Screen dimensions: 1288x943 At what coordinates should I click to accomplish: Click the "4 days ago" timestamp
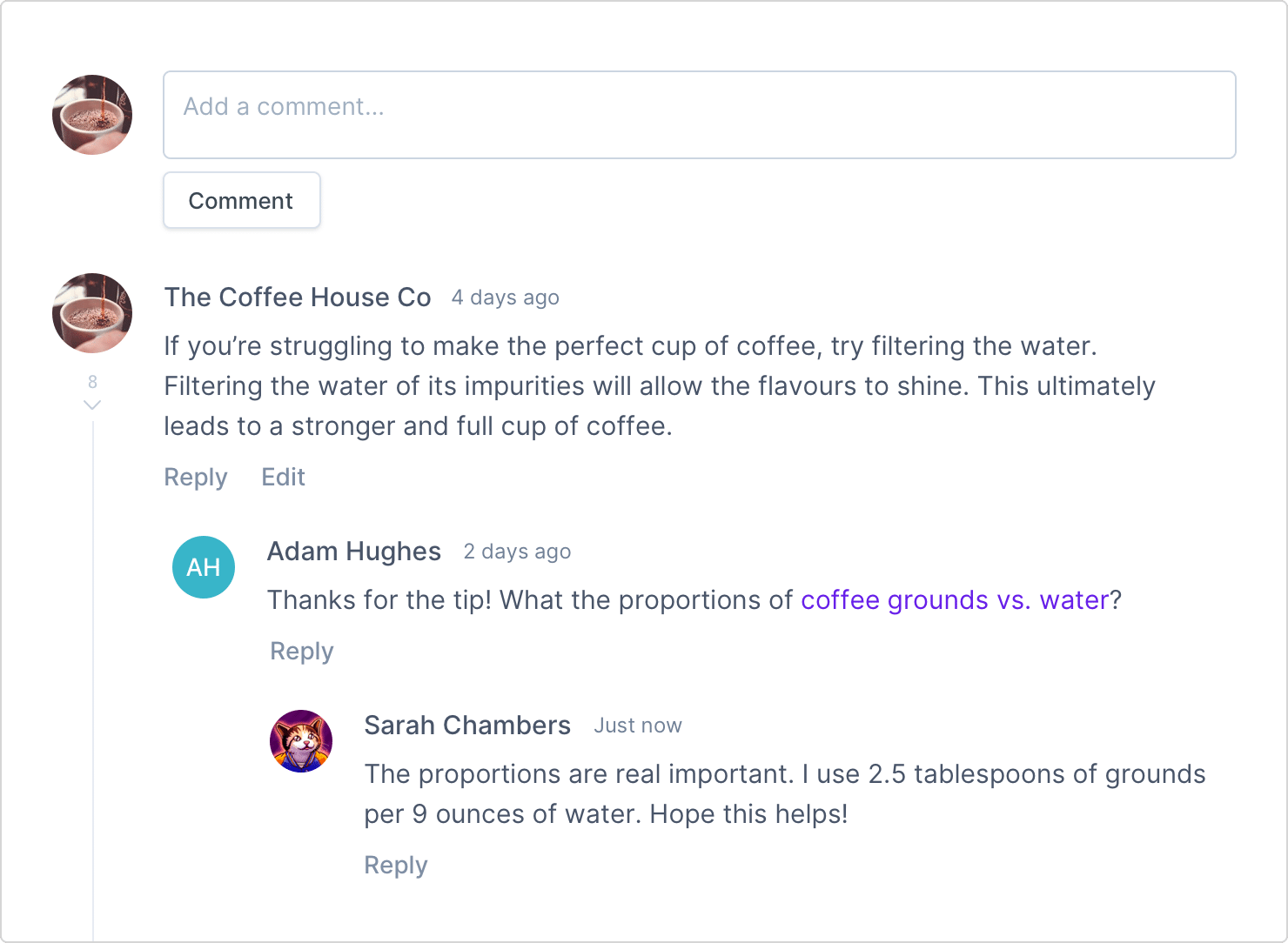click(x=505, y=298)
